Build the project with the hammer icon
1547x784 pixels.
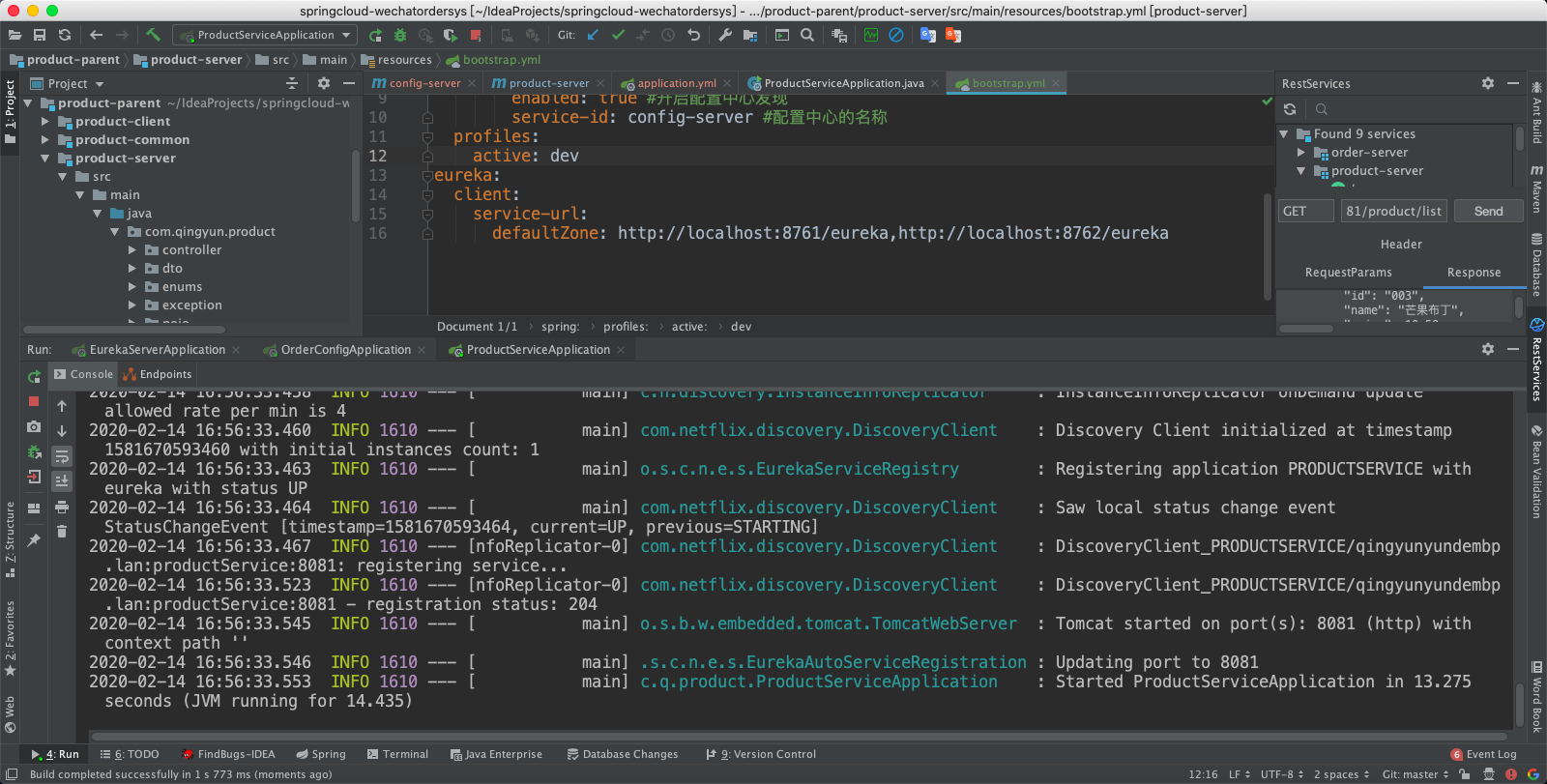(154, 35)
